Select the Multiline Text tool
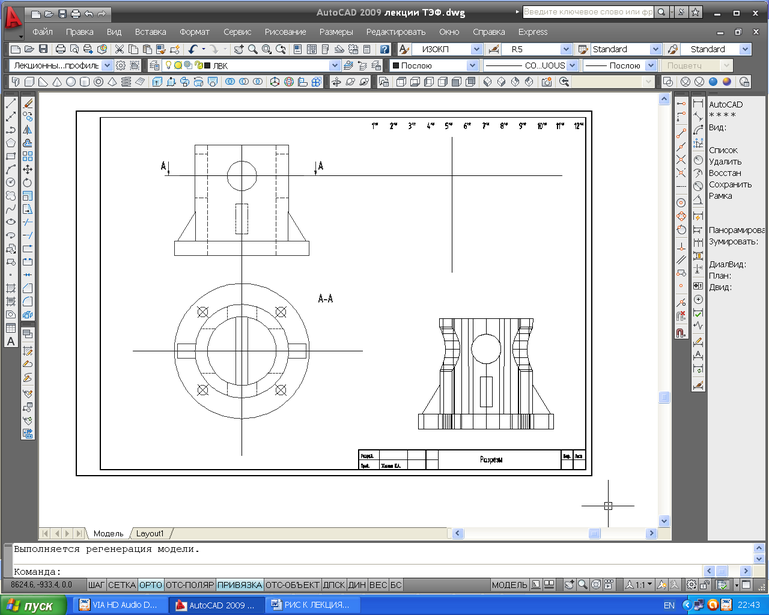 point(11,341)
